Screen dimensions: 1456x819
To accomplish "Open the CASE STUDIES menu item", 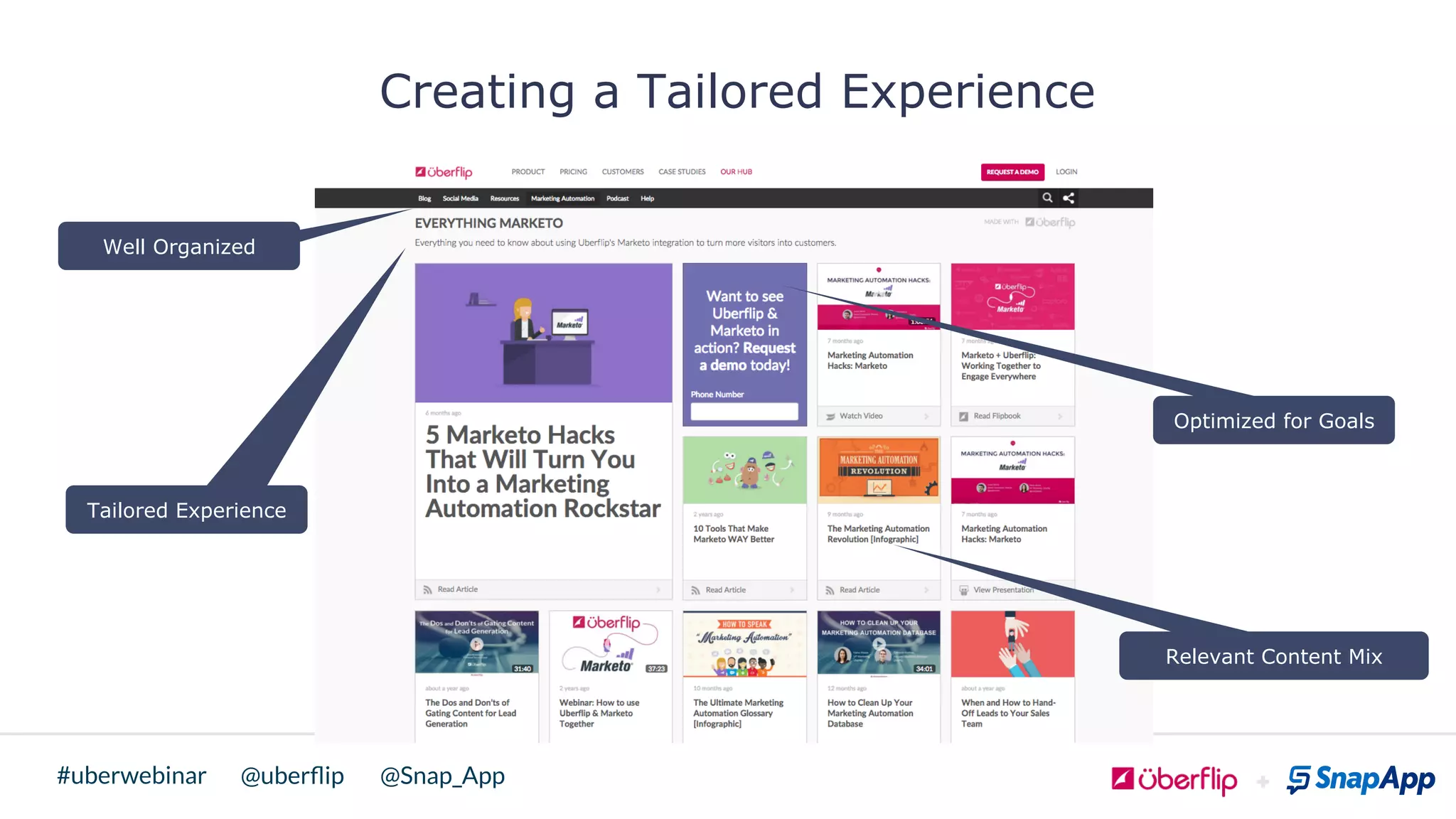I will [682, 172].
